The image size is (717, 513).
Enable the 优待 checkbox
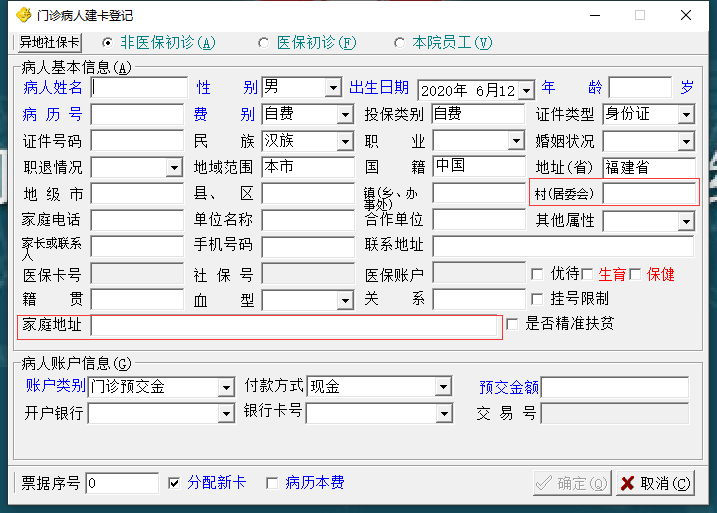click(x=537, y=274)
